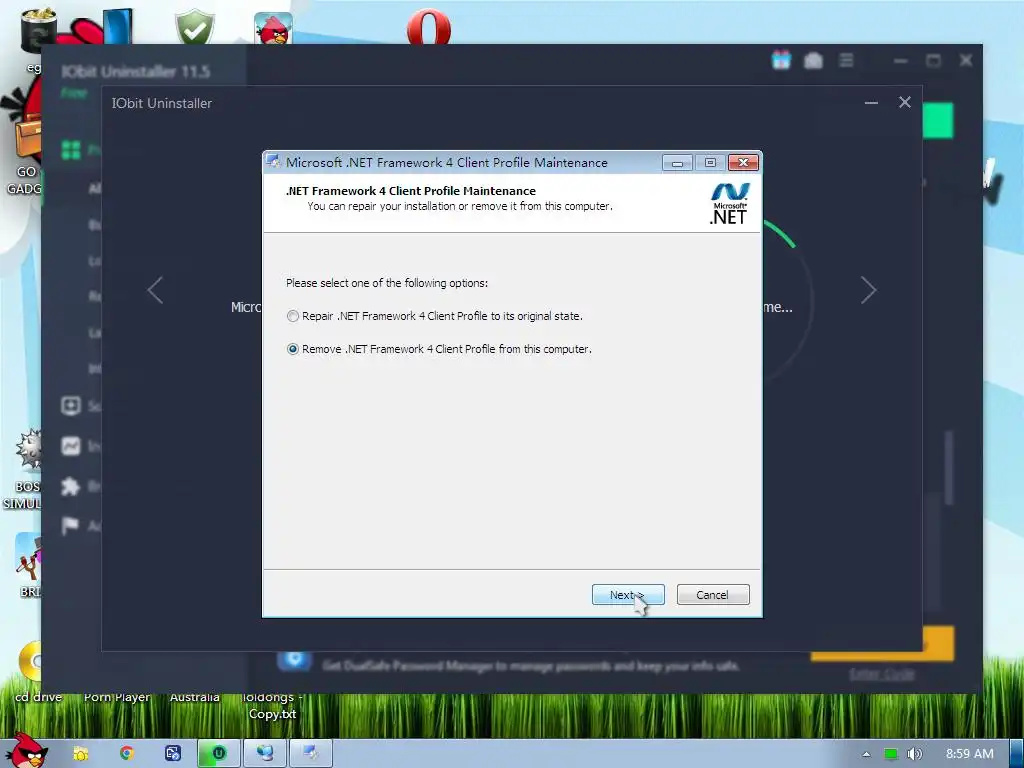Go to next item with right chevron arrow

[868, 290]
